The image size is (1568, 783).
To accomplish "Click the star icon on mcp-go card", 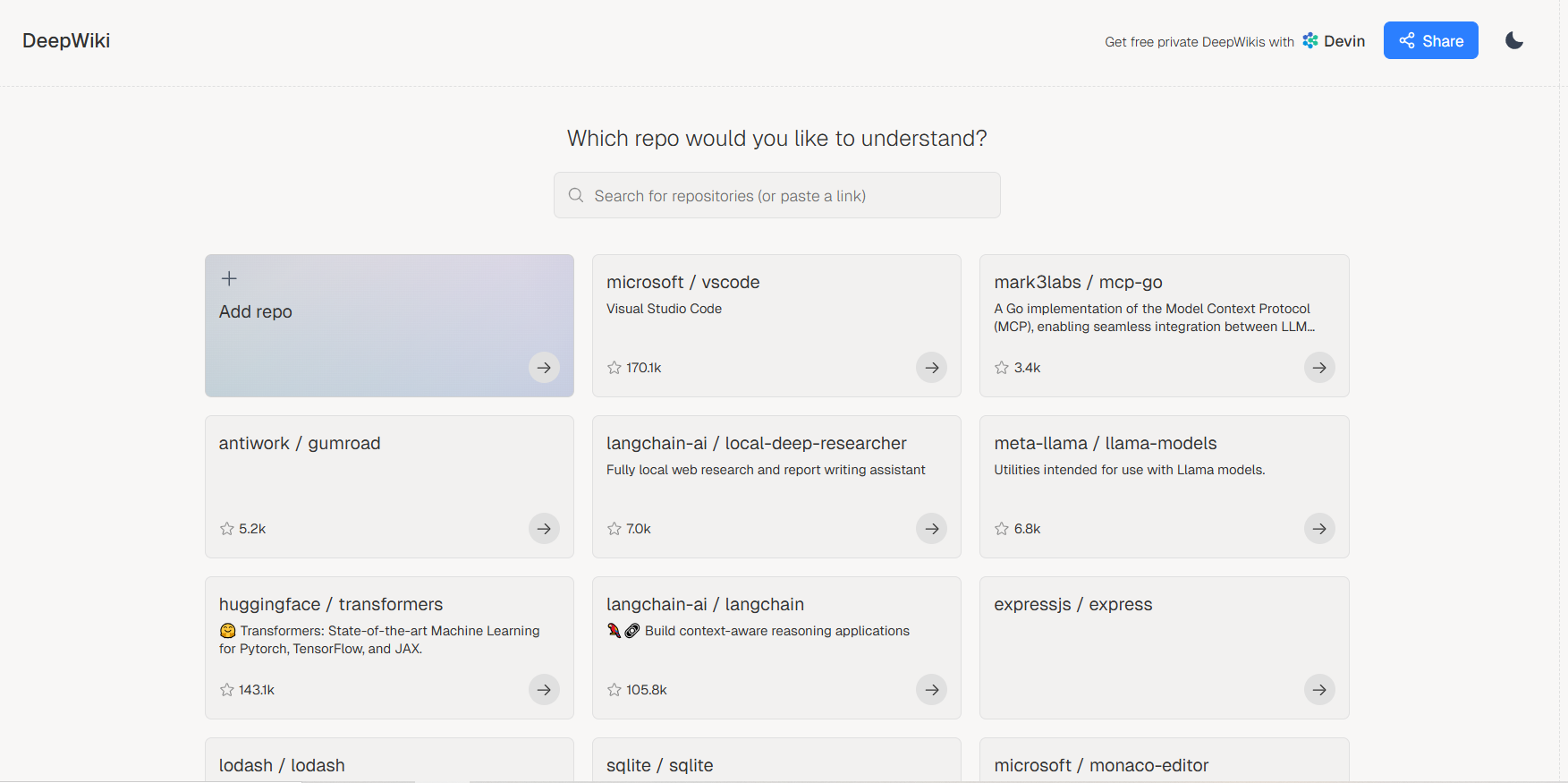I will [x=1002, y=368].
